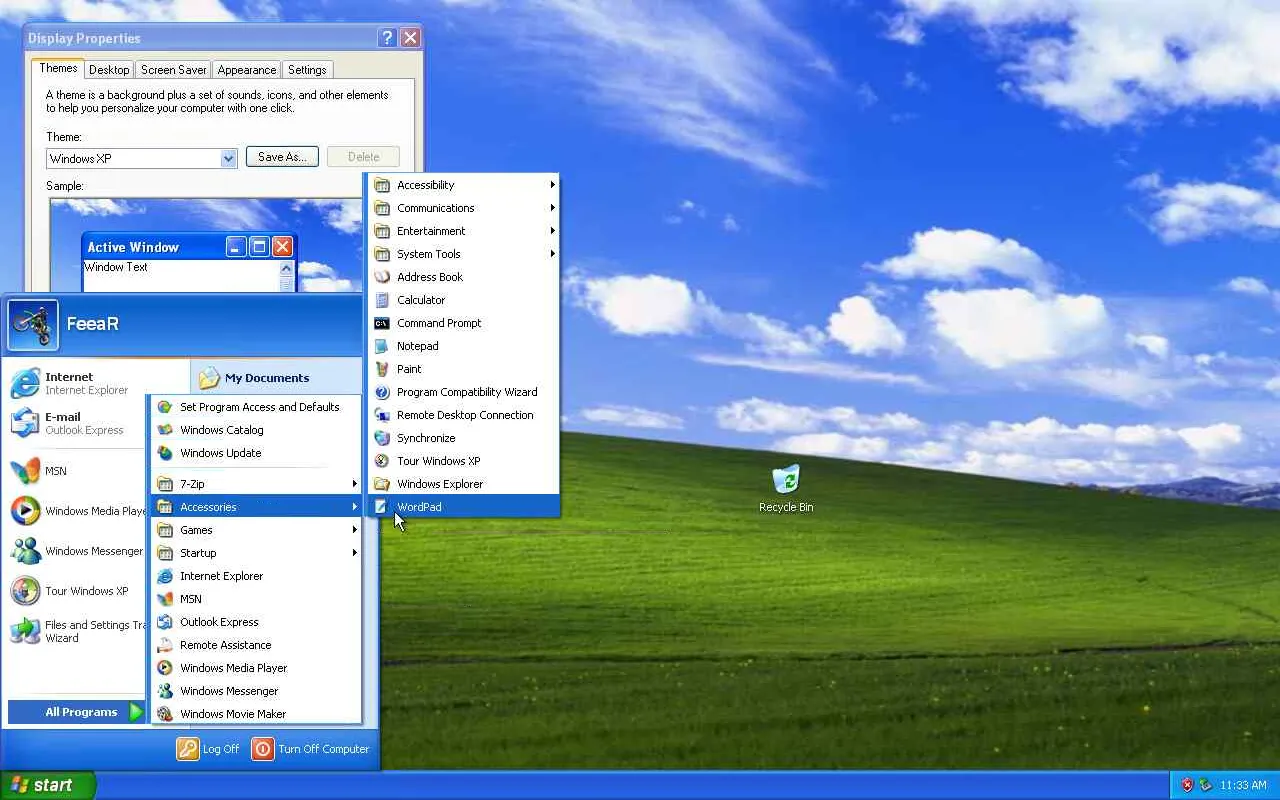Click the Recycle Bin desktop icon
This screenshot has width=1280, height=800.
tap(786, 488)
